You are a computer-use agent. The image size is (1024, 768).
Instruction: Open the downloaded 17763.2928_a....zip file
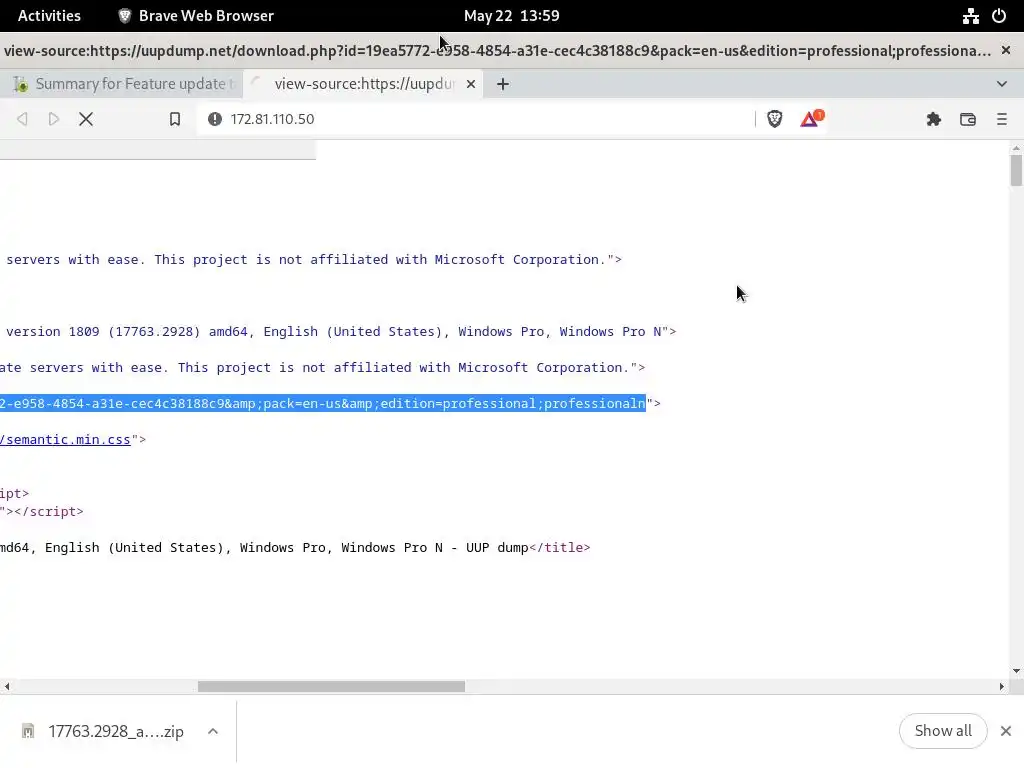point(116,731)
